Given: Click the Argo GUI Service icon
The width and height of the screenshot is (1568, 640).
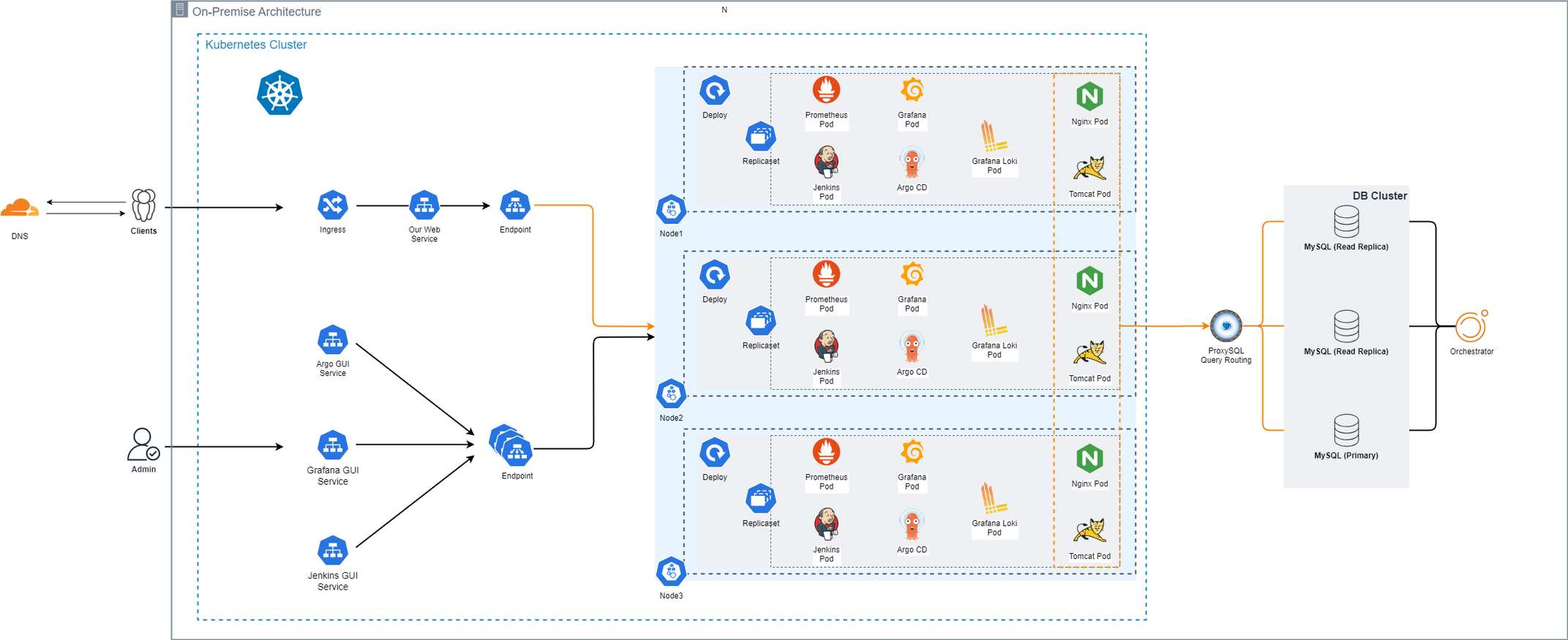Looking at the screenshot, I should pos(333,340).
